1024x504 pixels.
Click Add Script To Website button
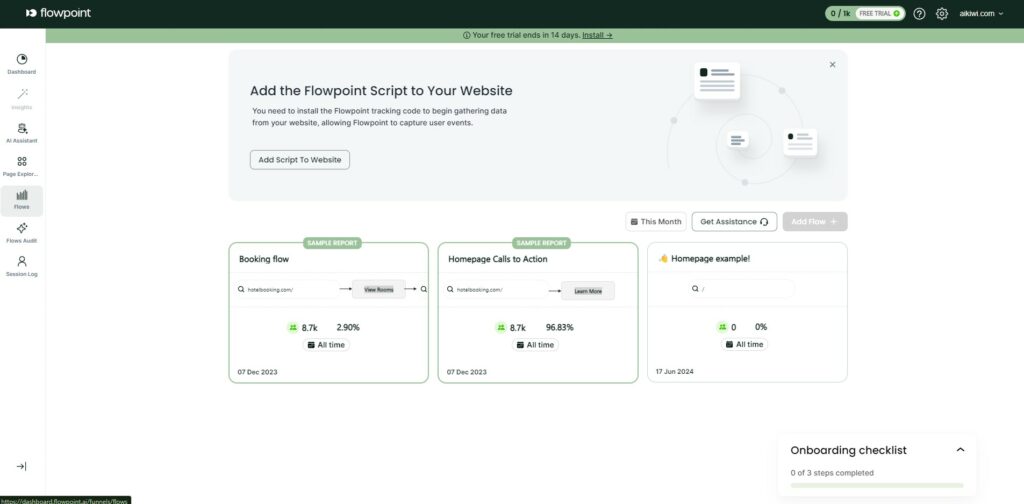[x=300, y=160]
